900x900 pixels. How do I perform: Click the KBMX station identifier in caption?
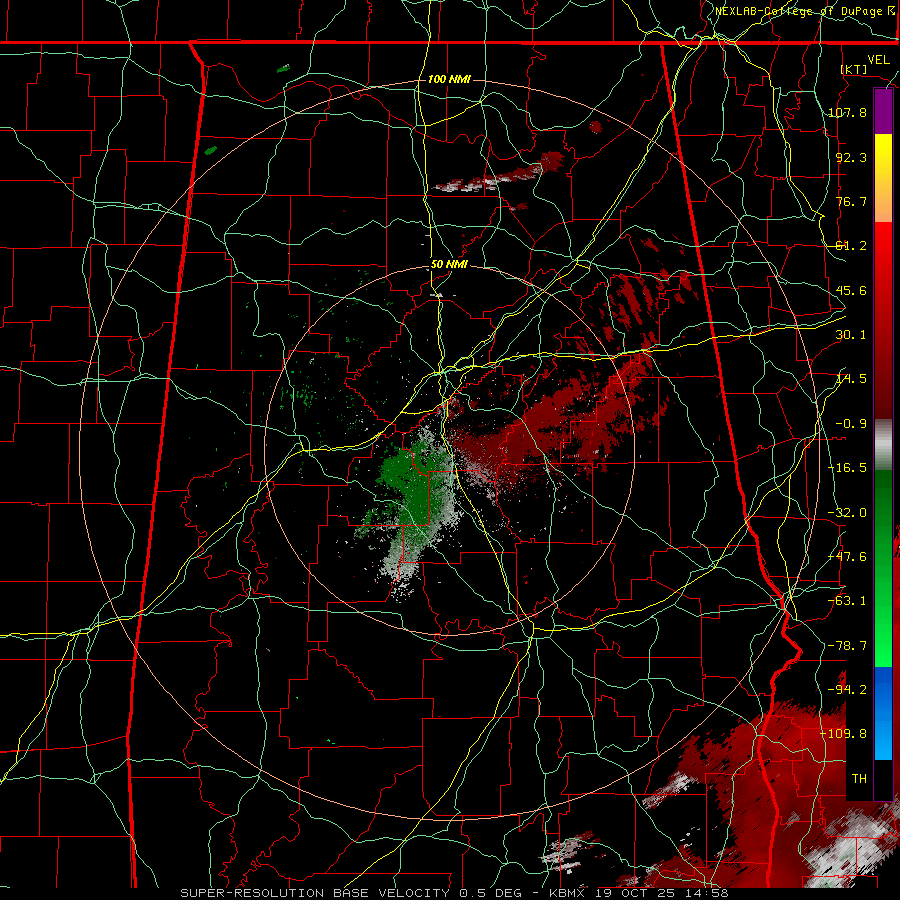(567, 893)
